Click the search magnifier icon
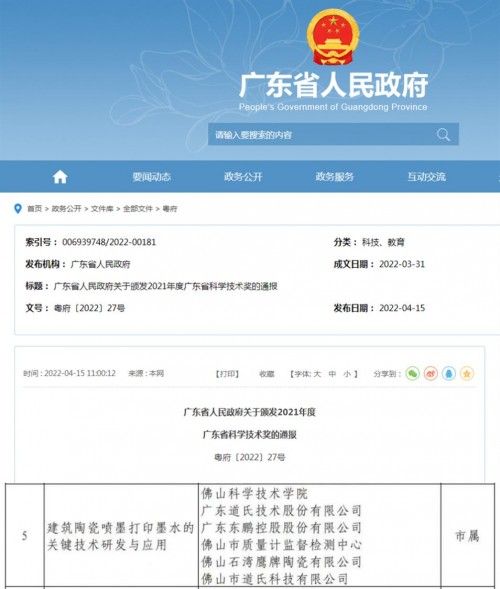 443,134
